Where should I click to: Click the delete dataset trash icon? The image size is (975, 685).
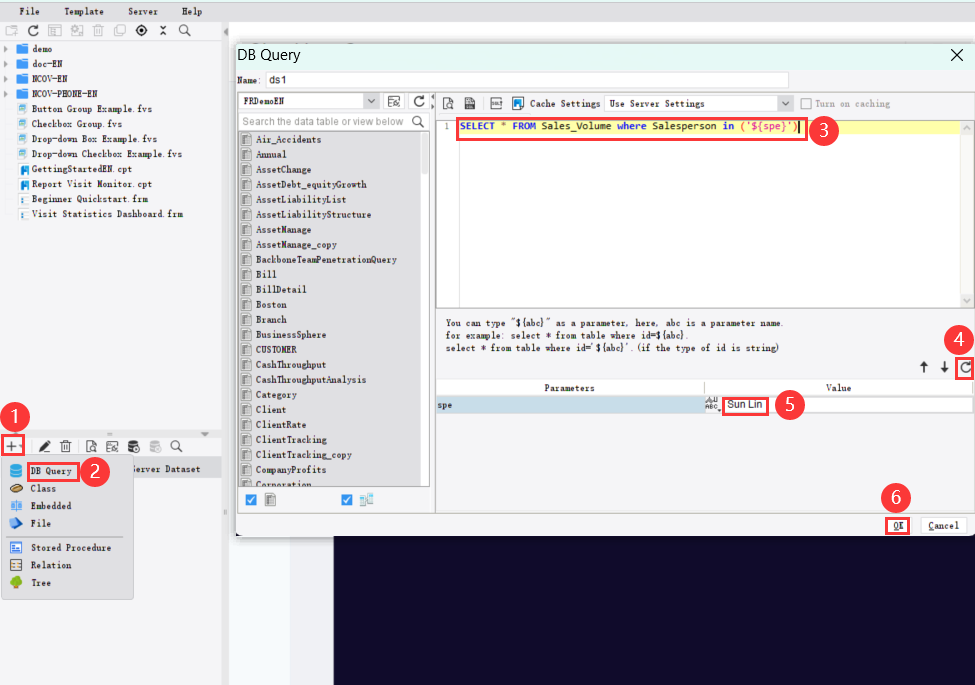[66, 447]
